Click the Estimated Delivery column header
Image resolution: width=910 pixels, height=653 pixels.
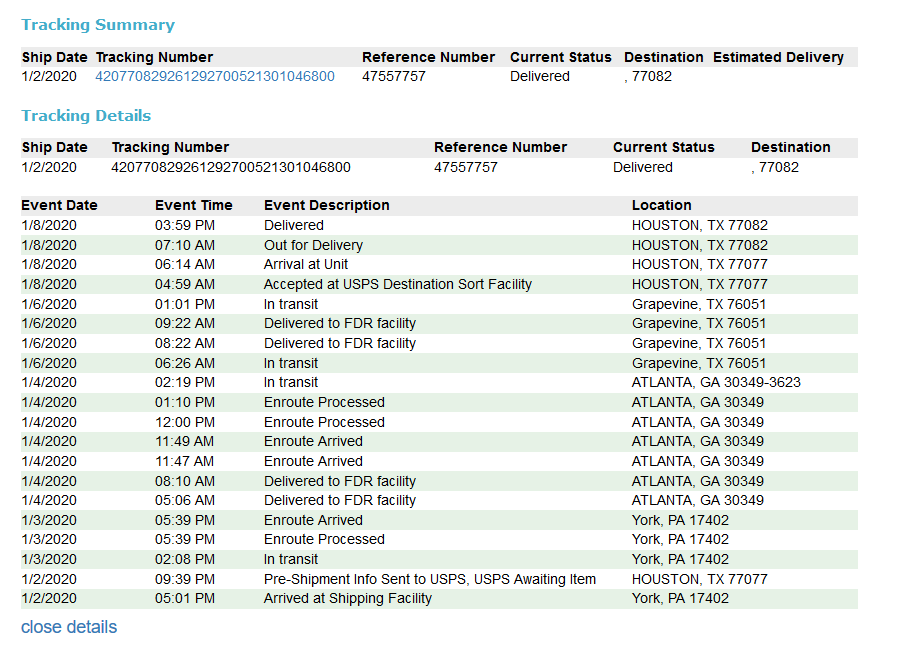(x=778, y=57)
